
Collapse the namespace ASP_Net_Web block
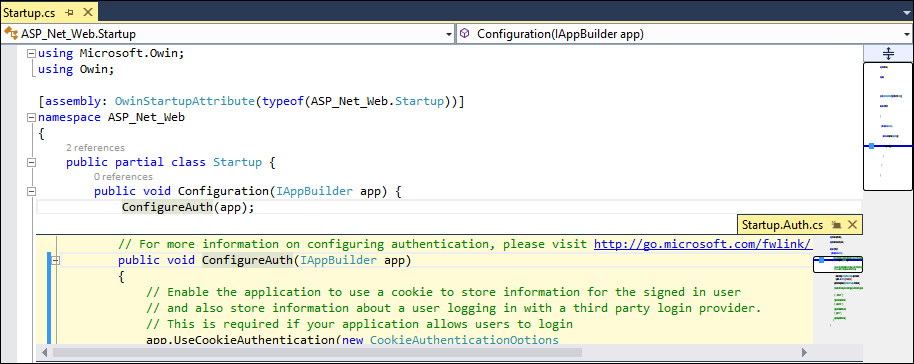tap(31, 118)
